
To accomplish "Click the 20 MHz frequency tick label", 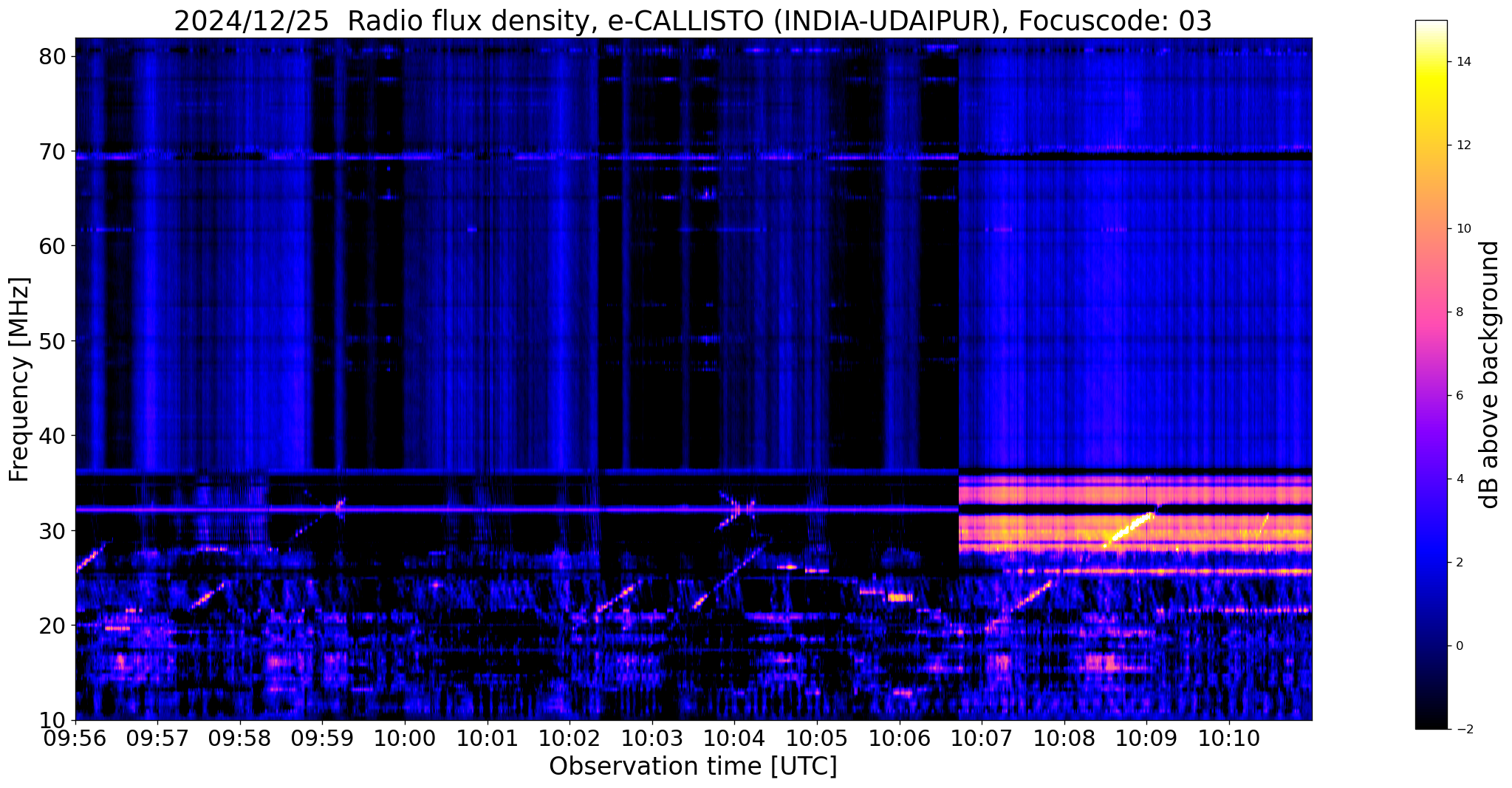I will coord(53,626).
